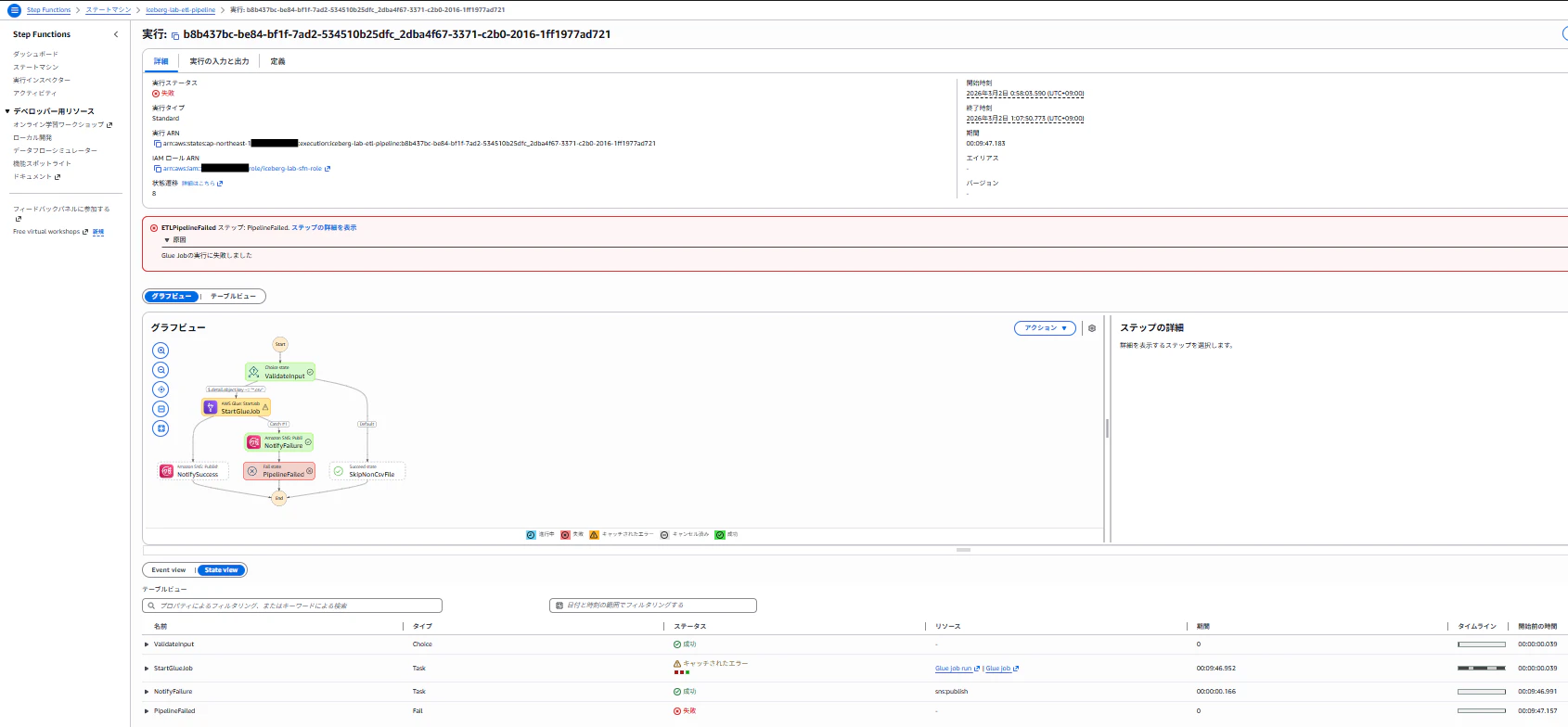Collapse デベロッパー用リソース section

coord(7,111)
